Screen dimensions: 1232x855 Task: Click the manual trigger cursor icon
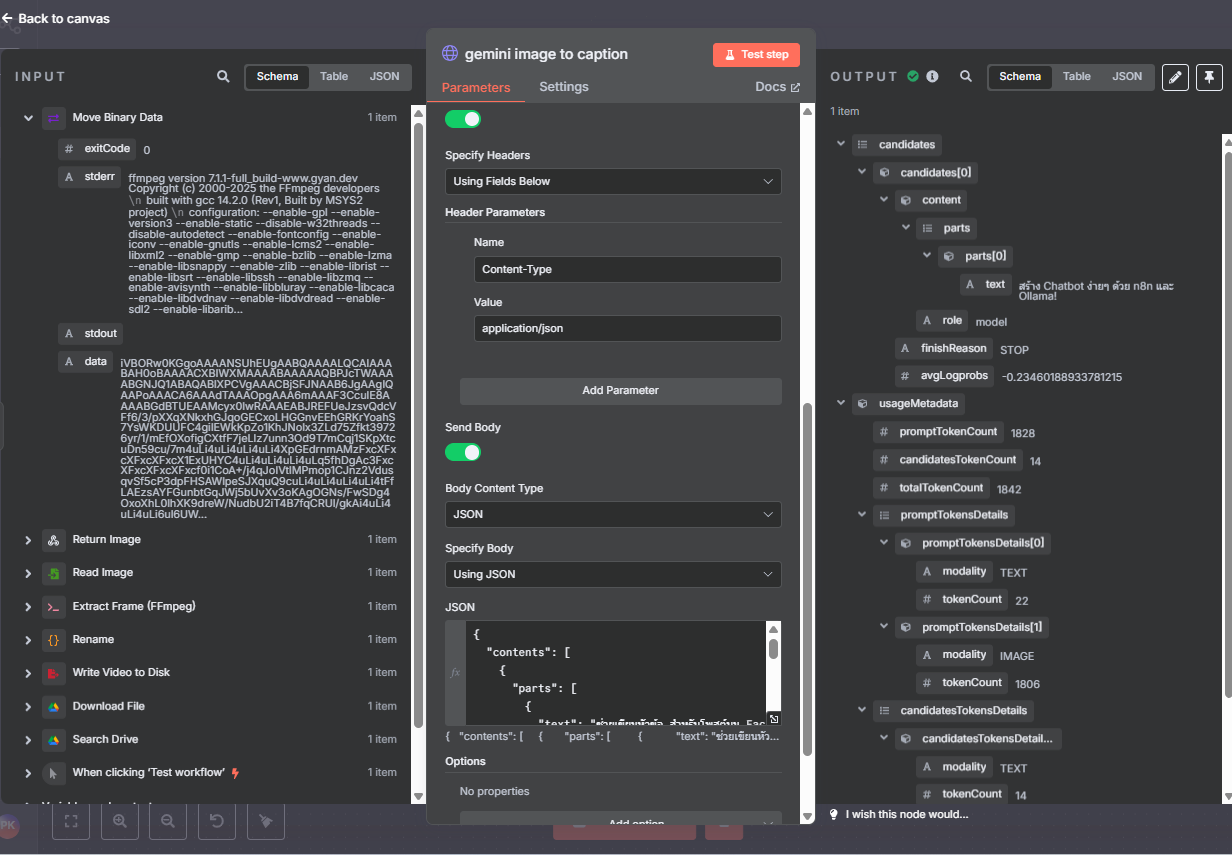click(x=54, y=773)
